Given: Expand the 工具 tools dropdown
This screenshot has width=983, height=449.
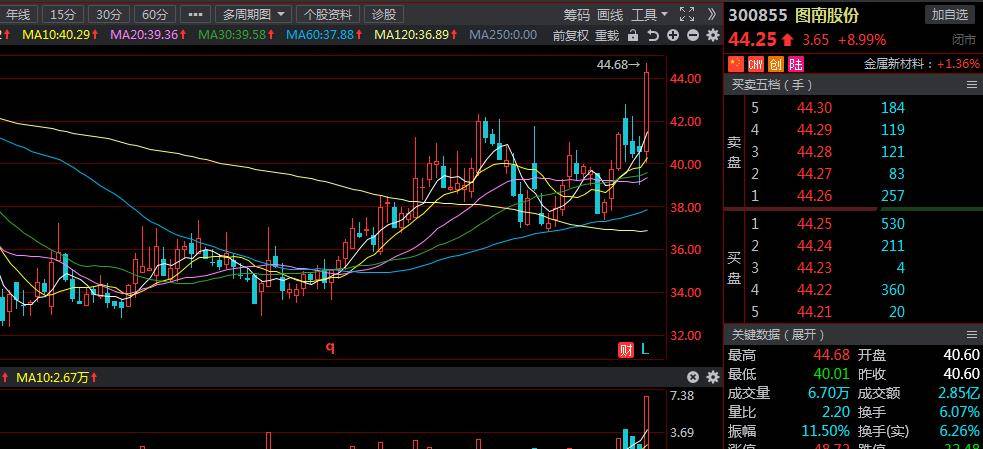Looking at the screenshot, I should pyautogui.click(x=649, y=14).
